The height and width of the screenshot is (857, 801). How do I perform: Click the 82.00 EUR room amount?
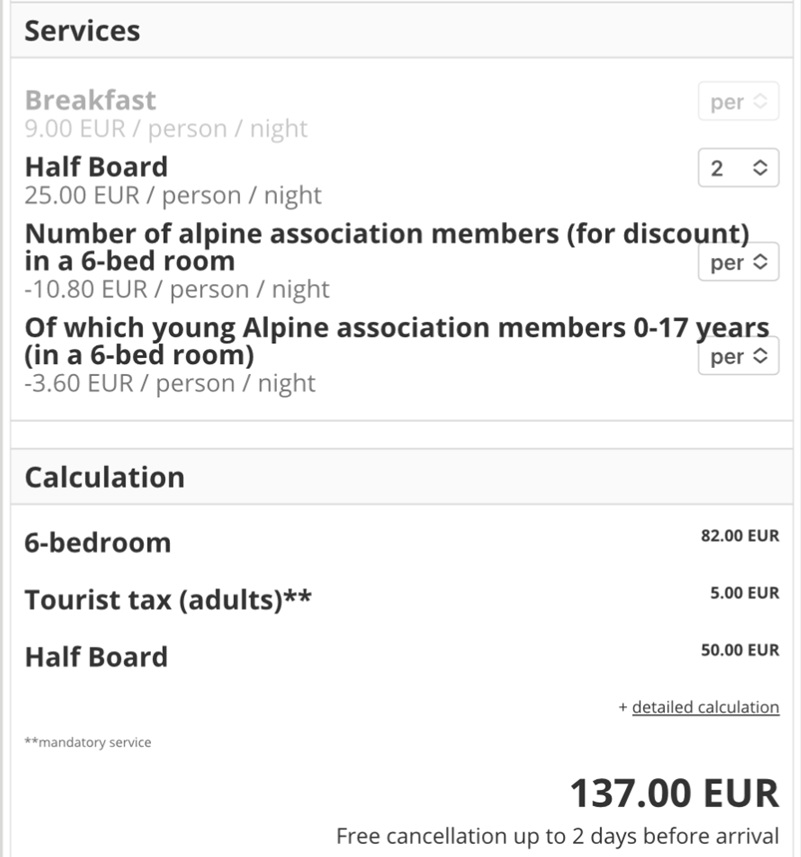point(739,536)
